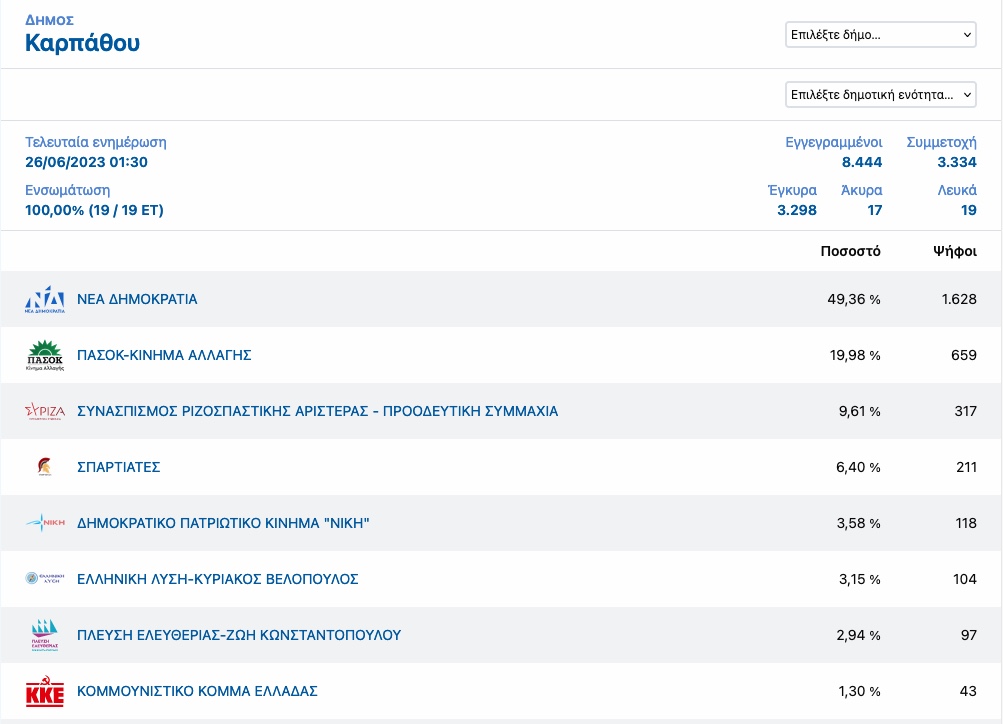
Task: Click the 'Τελευταία ενημέρωση' label
Action: click(96, 142)
